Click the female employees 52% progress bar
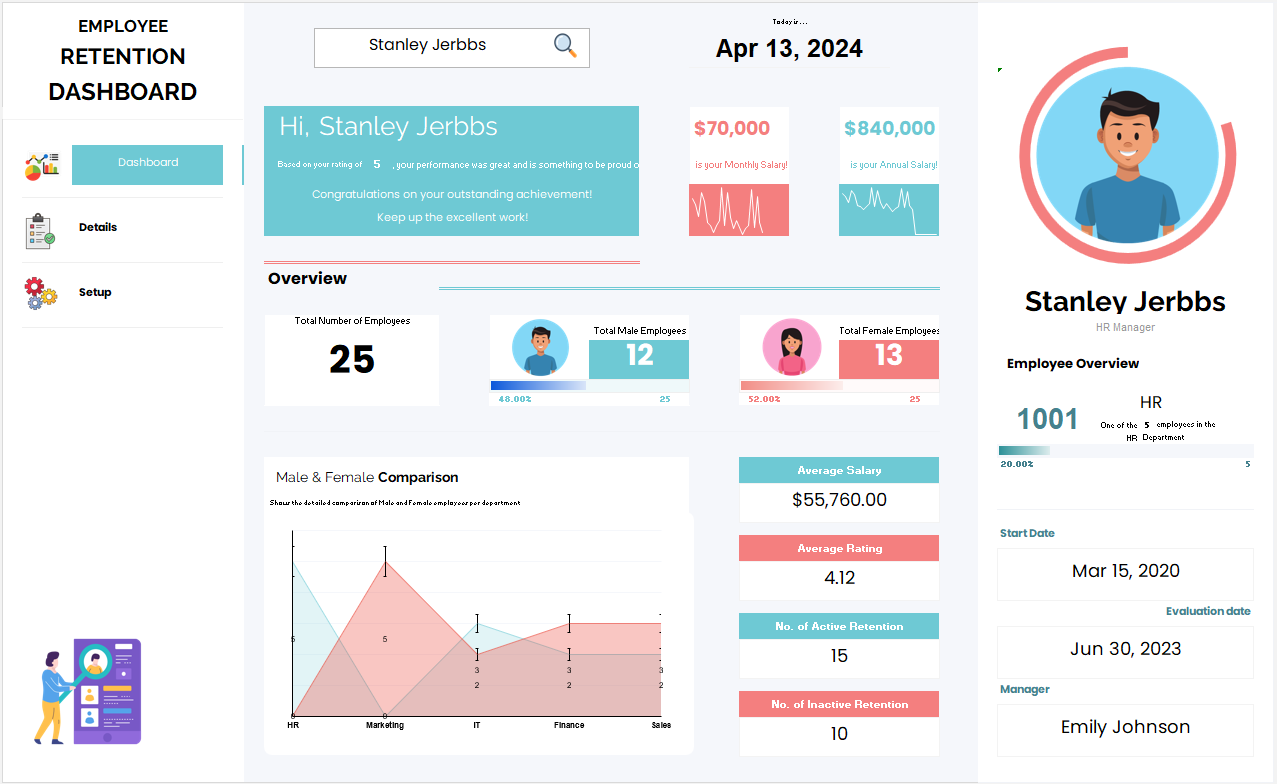 coord(791,385)
